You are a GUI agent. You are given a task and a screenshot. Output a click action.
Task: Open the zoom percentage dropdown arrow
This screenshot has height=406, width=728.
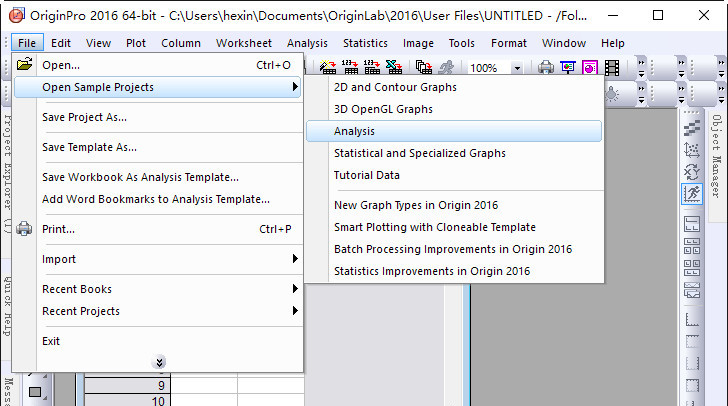point(517,68)
